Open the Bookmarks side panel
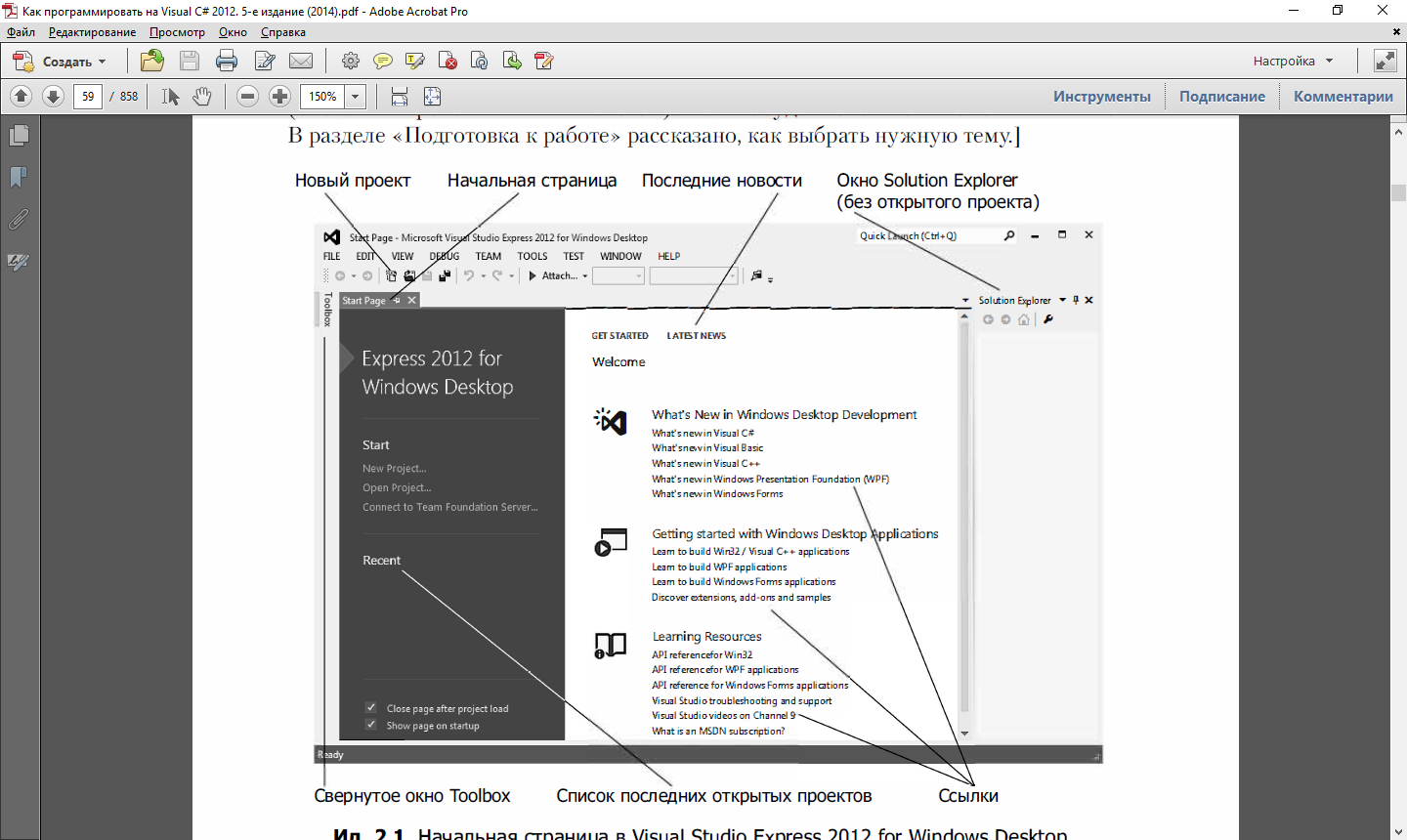Image resolution: width=1407 pixels, height=840 pixels. point(19,177)
